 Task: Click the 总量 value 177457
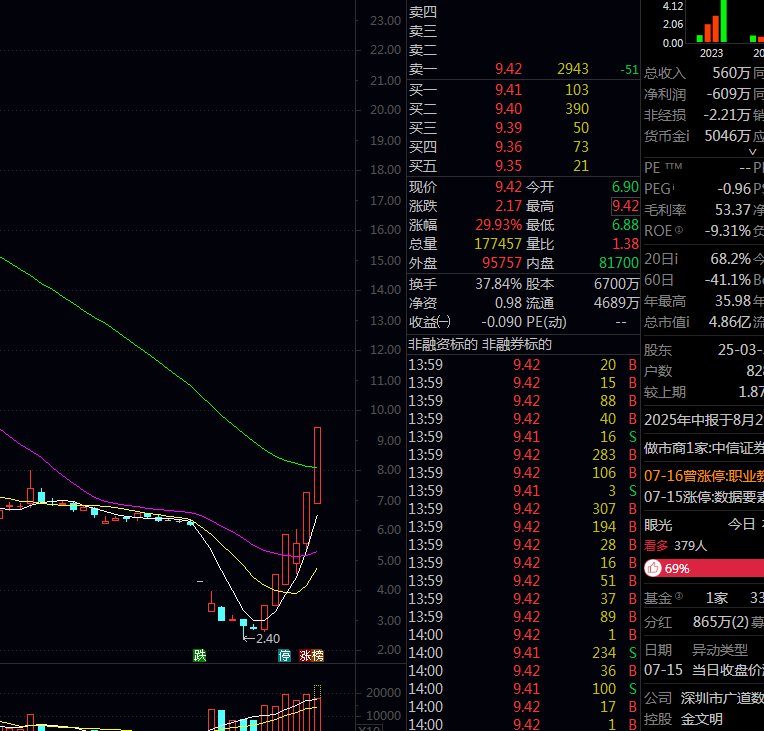pyautogui.click(x=498, y=244)
